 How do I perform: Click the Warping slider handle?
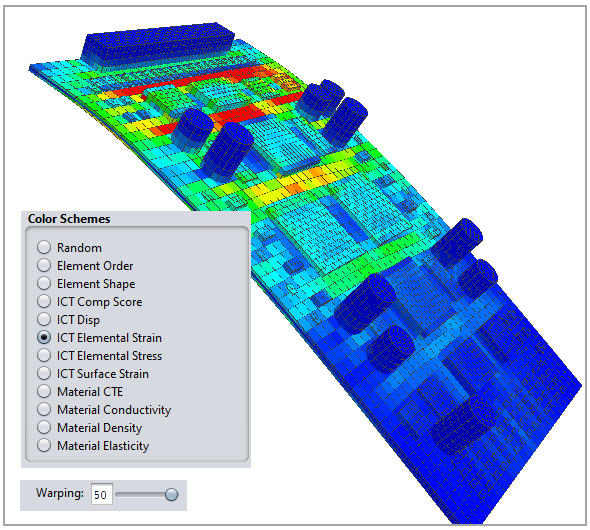(x=172, y=494)
